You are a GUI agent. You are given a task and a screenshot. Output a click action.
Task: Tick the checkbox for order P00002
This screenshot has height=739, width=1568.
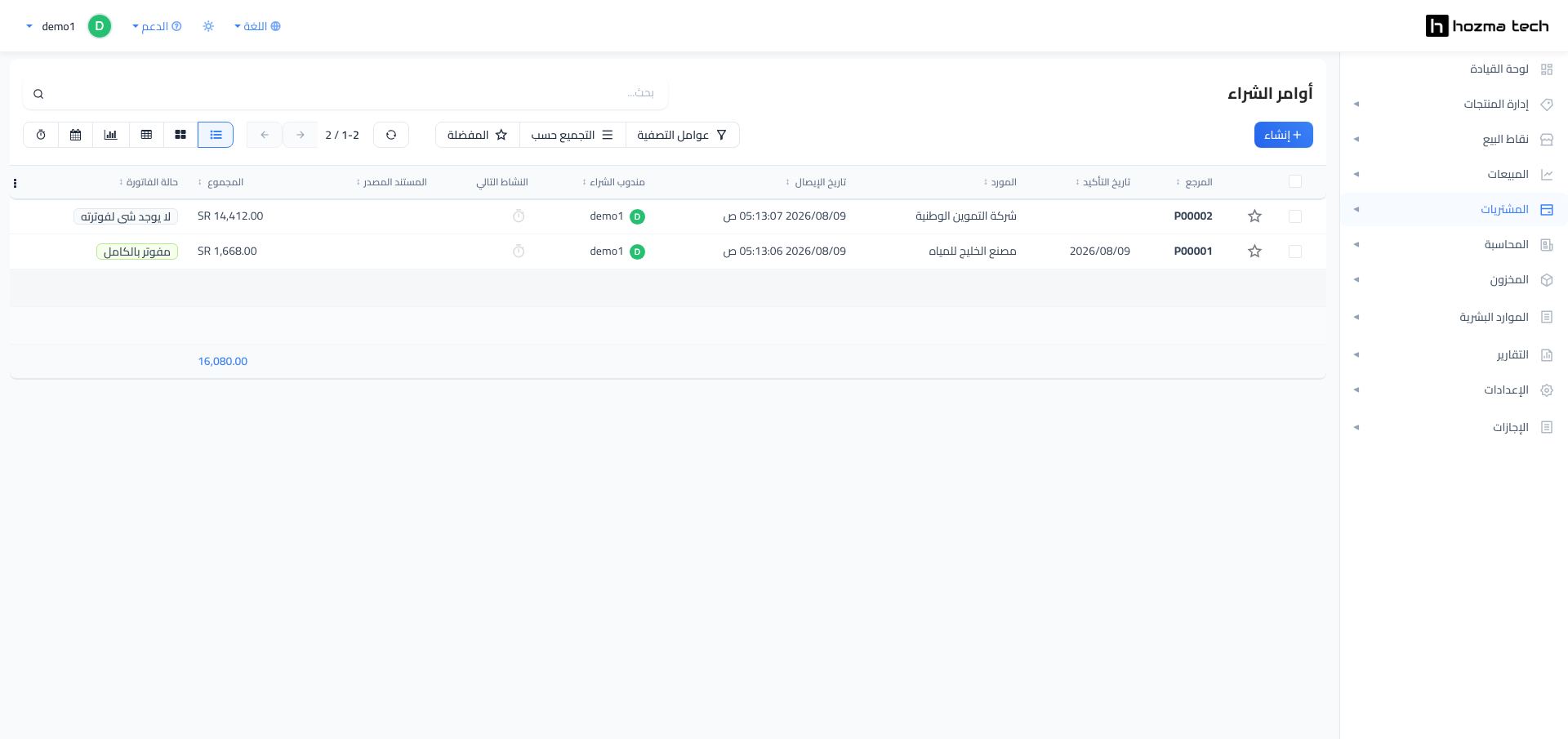tap(1295, 216)
